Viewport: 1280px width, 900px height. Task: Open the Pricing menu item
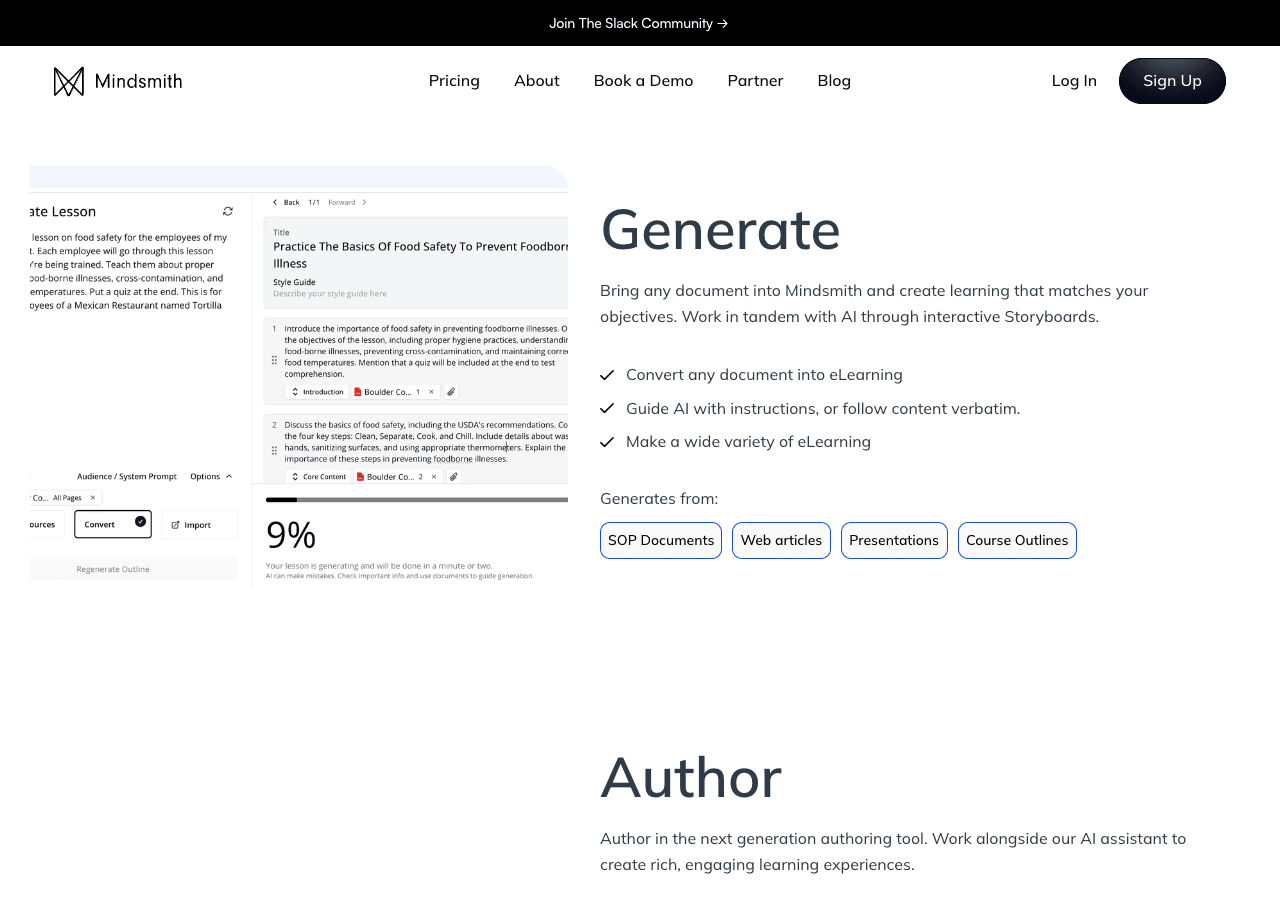coord(454,81)
